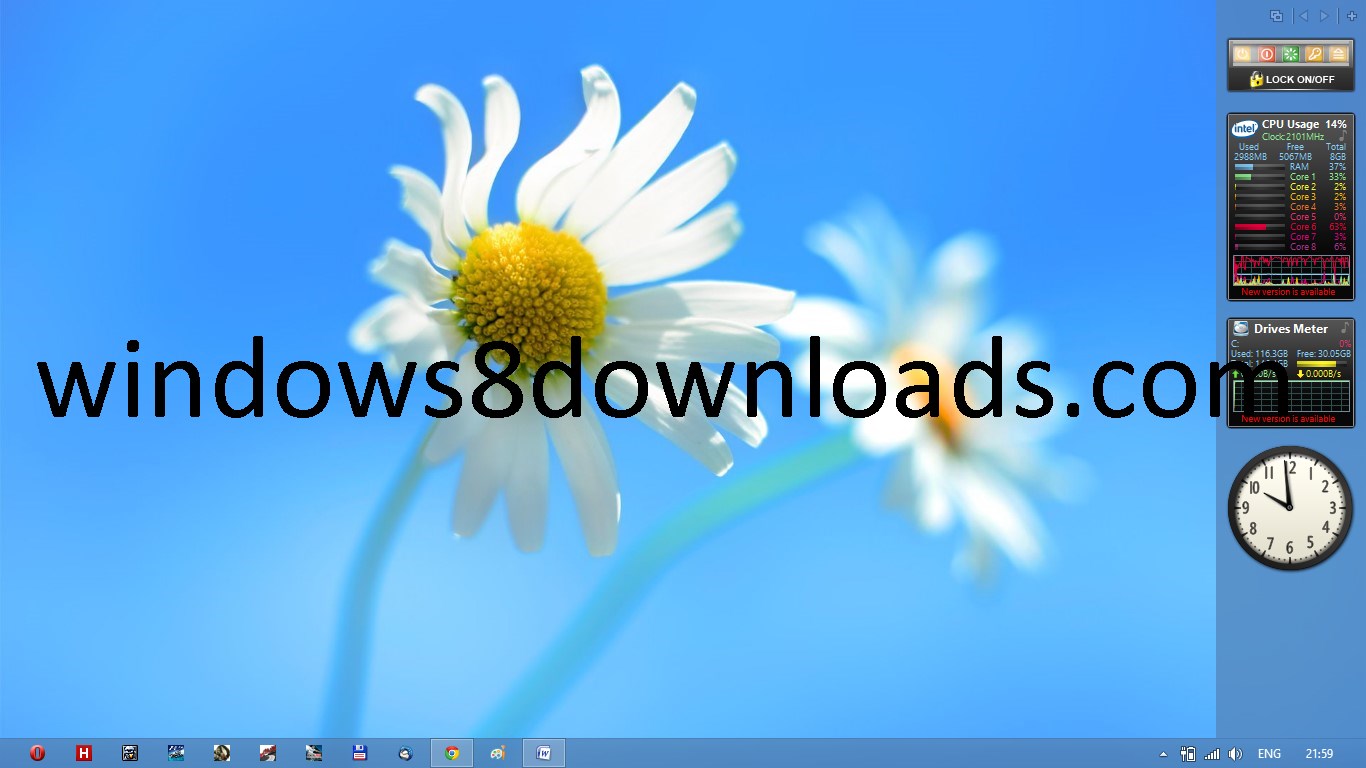This screenshot has width=1366, height=768.
Task: Click the drive icon in the Drives Meter gadget
Action: tap(1241, 328)
